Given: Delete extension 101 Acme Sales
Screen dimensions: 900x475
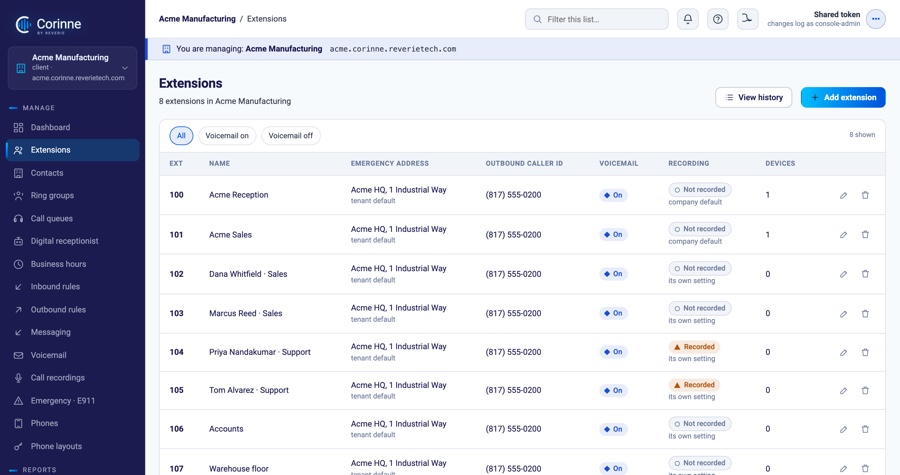Looking at the screenshot, I should coord(865,235).
